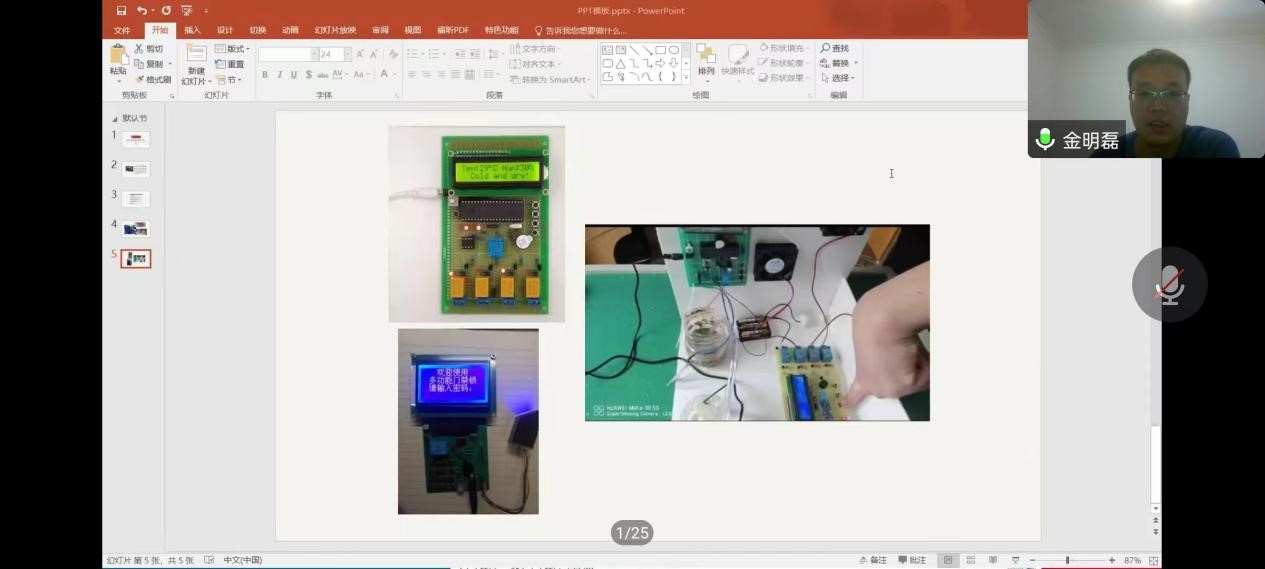Click the New Slide (新建幻灯片) icon
Image resolution: width=1265 pixels, height=569 pixels.
tap(196, 55)
